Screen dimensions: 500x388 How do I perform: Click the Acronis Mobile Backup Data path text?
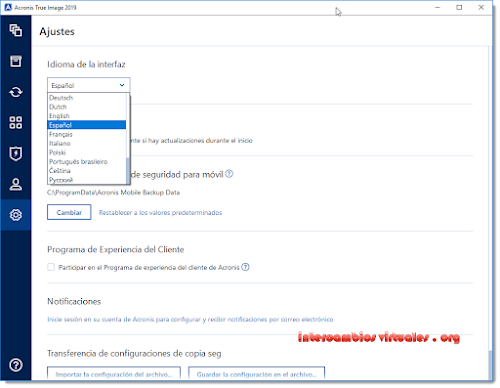pos(113,192)
